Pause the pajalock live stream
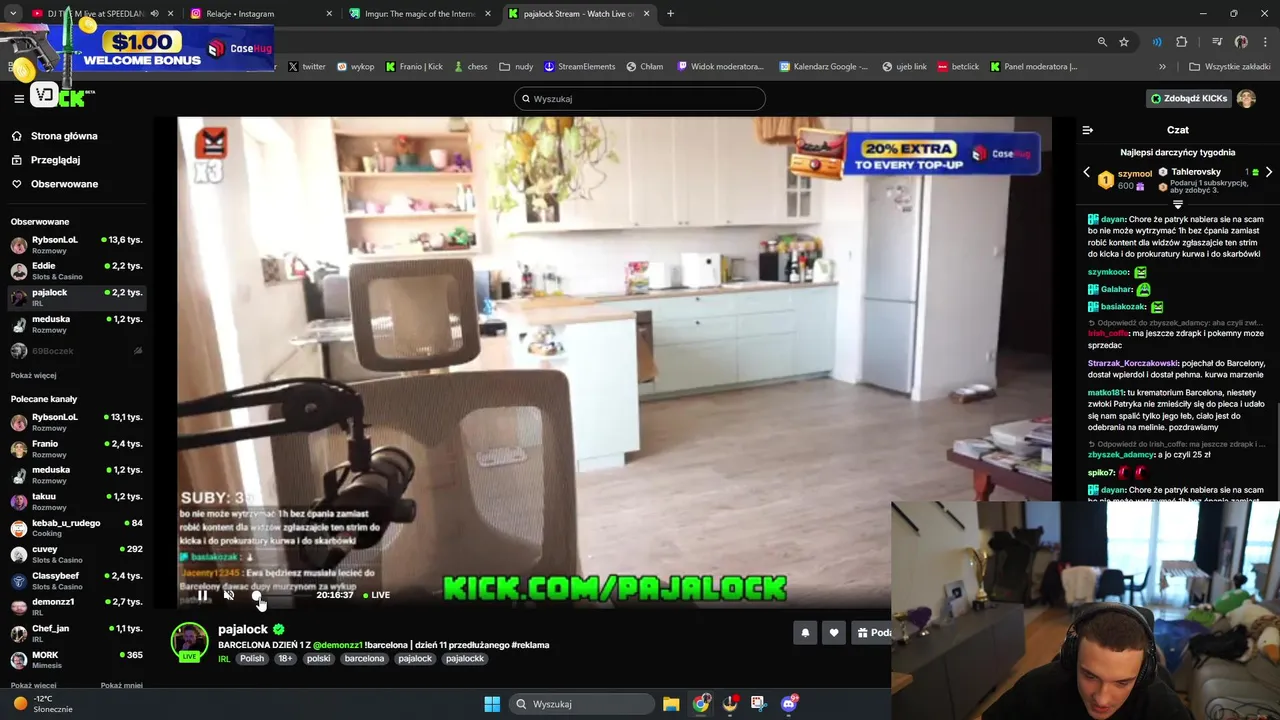The width and height of the screenshot is (1280, 720). point(202,595)
